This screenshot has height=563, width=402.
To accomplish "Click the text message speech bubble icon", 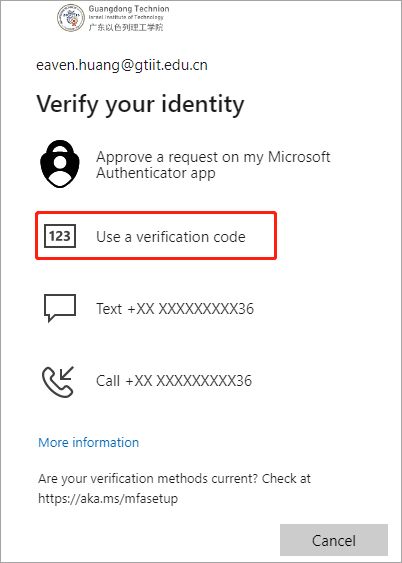I will pos(60,308).
